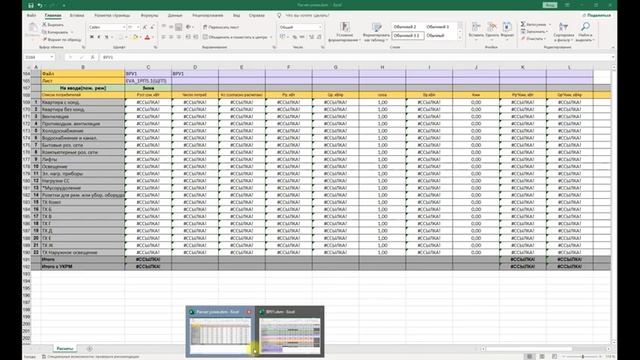Image resolution: width=640 pixels, height=360 pixels.
Task: Copy the selection with the Копировать button
Action: tap(56, 32)
